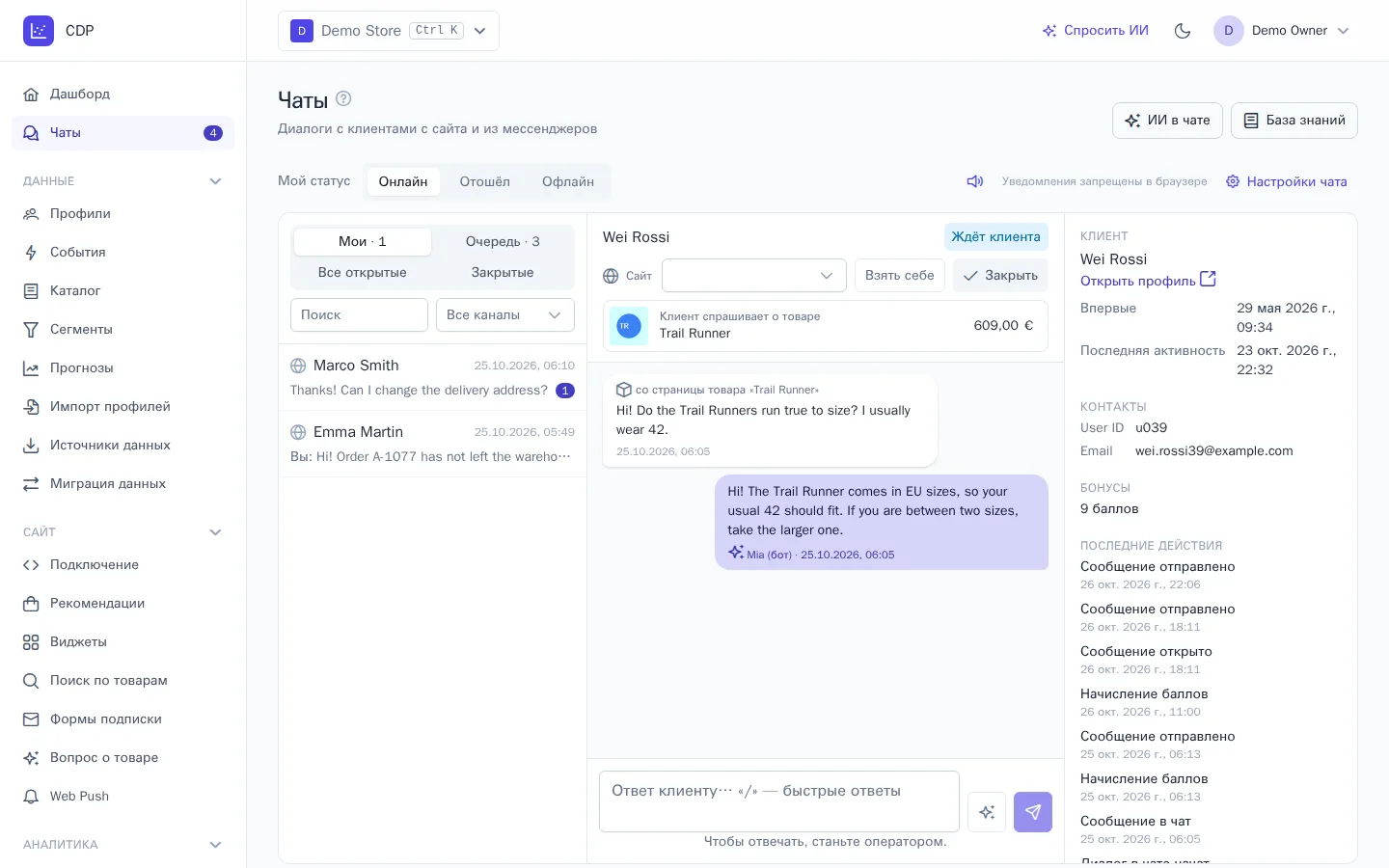The image size is (1389, 868).
Task: Open the Demo Owner account menu
Action: 1282,31
